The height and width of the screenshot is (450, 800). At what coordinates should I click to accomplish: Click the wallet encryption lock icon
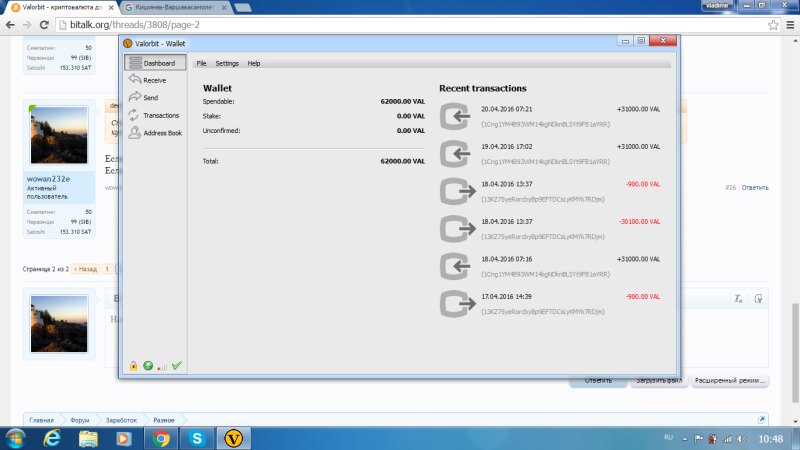pyautogui.click(x=133, y=366)
